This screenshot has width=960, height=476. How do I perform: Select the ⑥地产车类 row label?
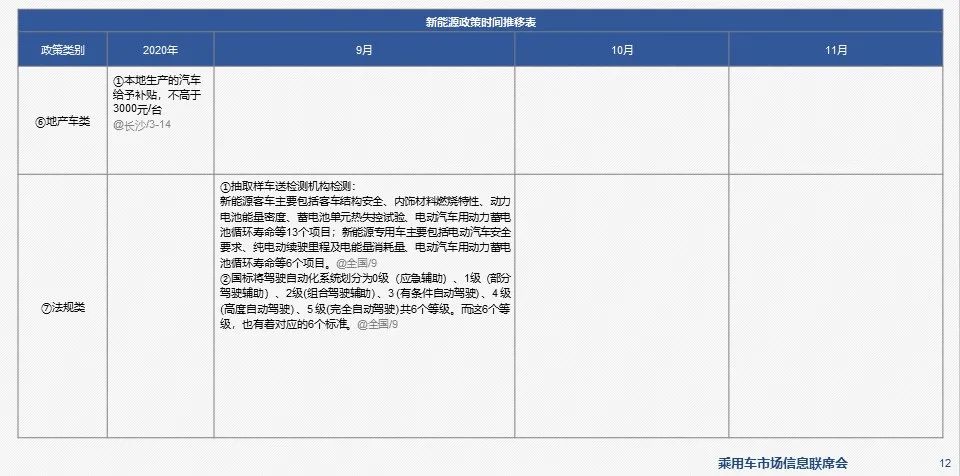tap(62, 122)
